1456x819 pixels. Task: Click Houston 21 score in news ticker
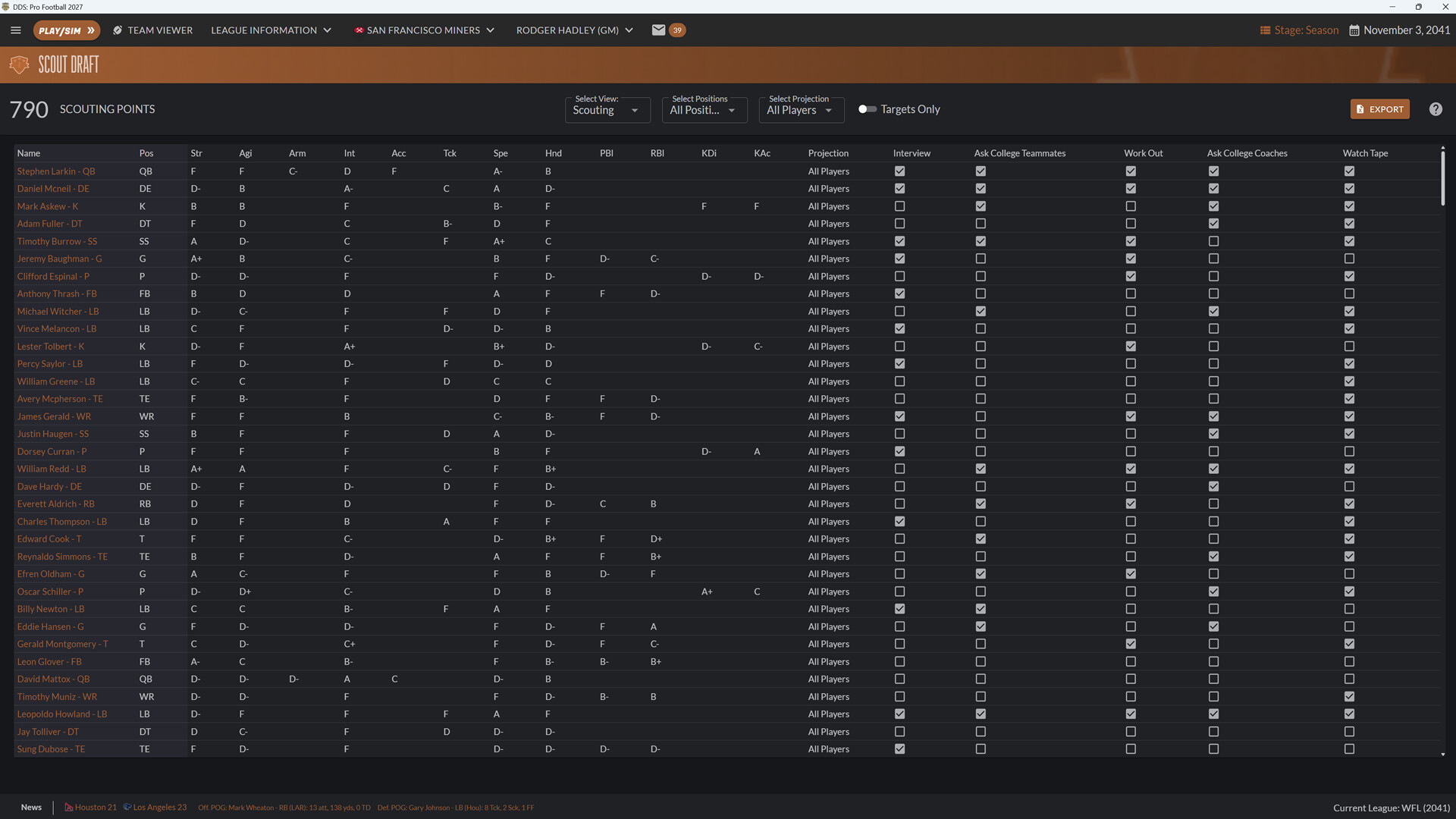pos(91,808)
